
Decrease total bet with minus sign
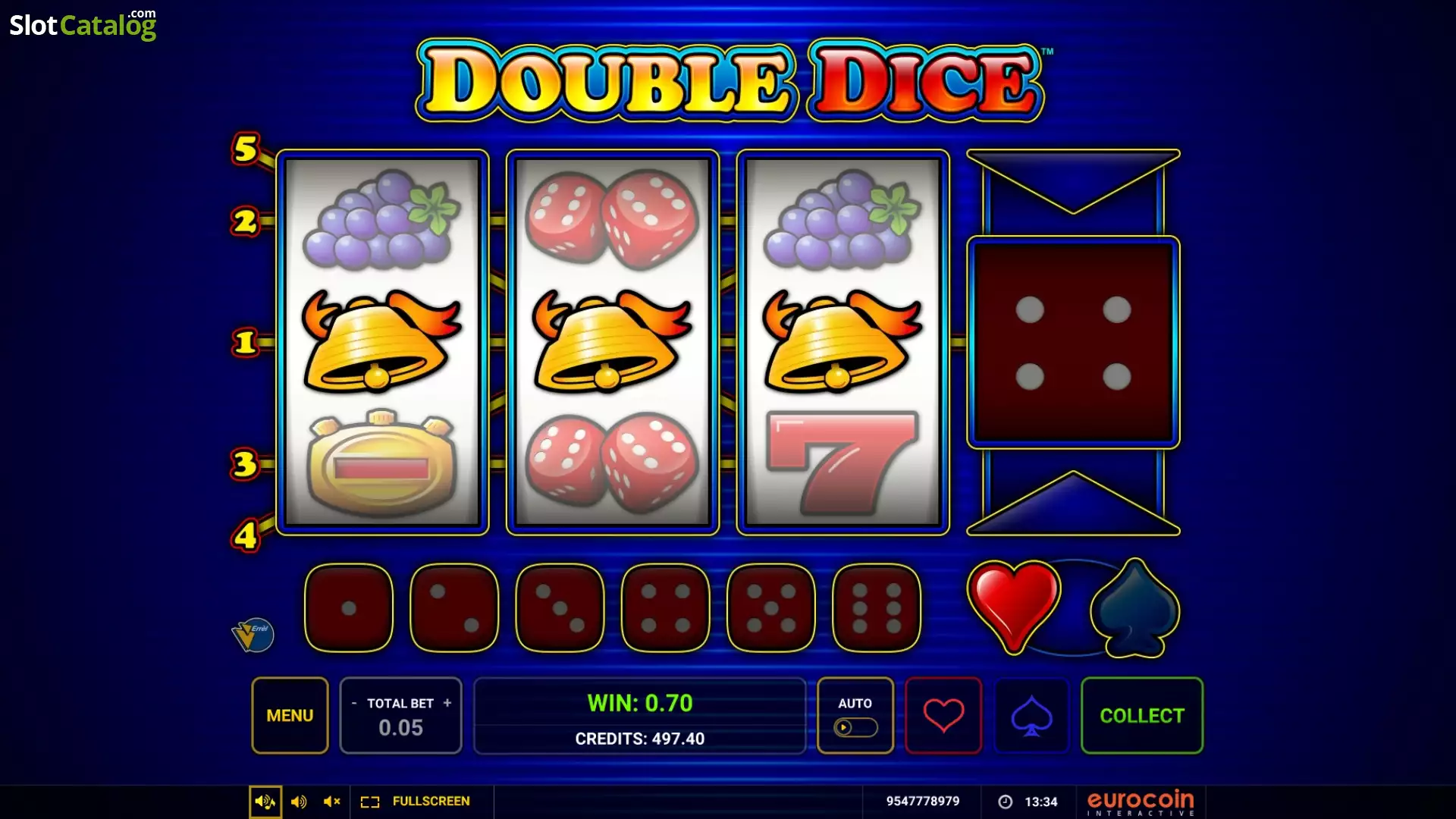354,703
